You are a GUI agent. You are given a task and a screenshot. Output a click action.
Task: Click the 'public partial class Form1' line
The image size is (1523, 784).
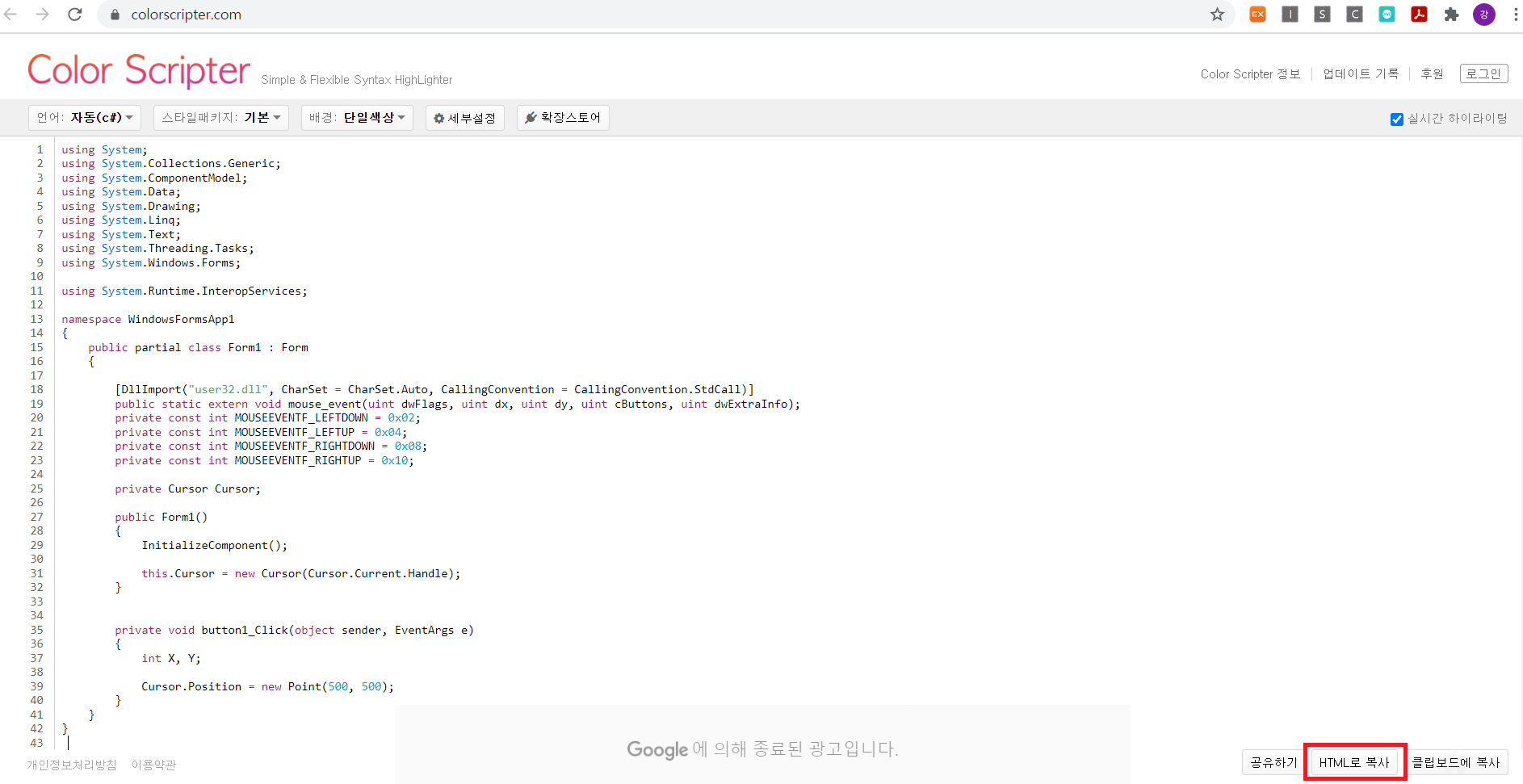[199, 347]
